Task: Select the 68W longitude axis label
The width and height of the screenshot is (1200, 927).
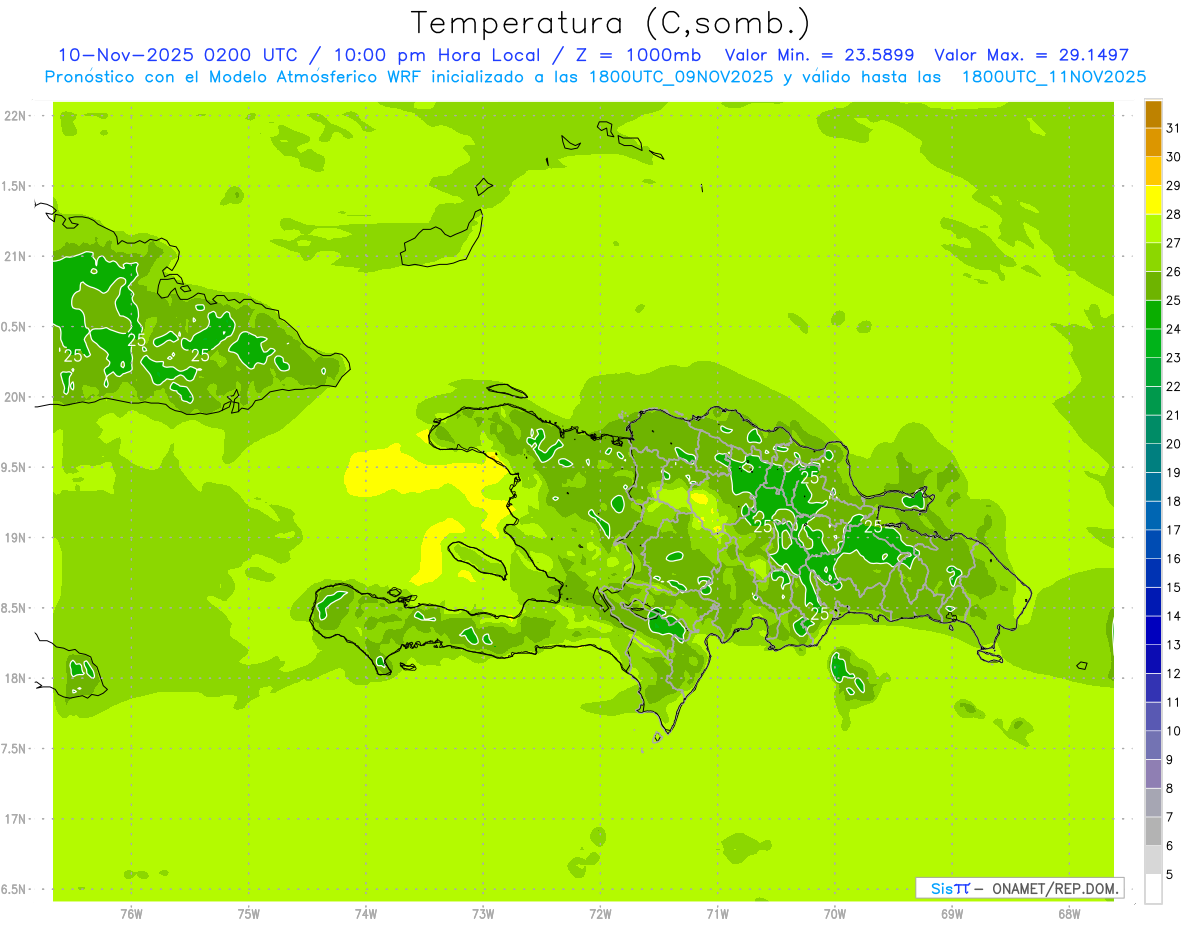Action: pyautogui.click(x=1068, y=914)
